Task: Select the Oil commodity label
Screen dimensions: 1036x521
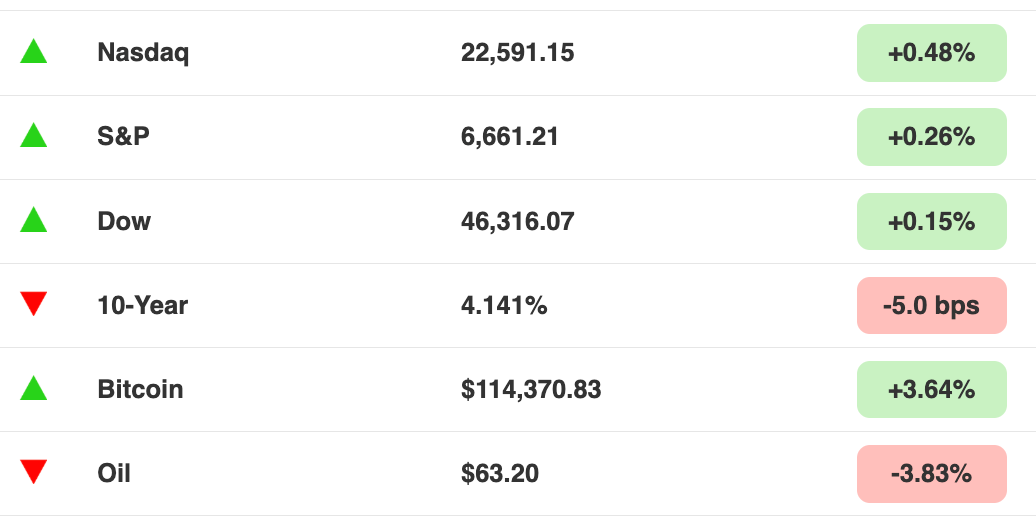Action: pyautogui.click(x=114, y=473)
